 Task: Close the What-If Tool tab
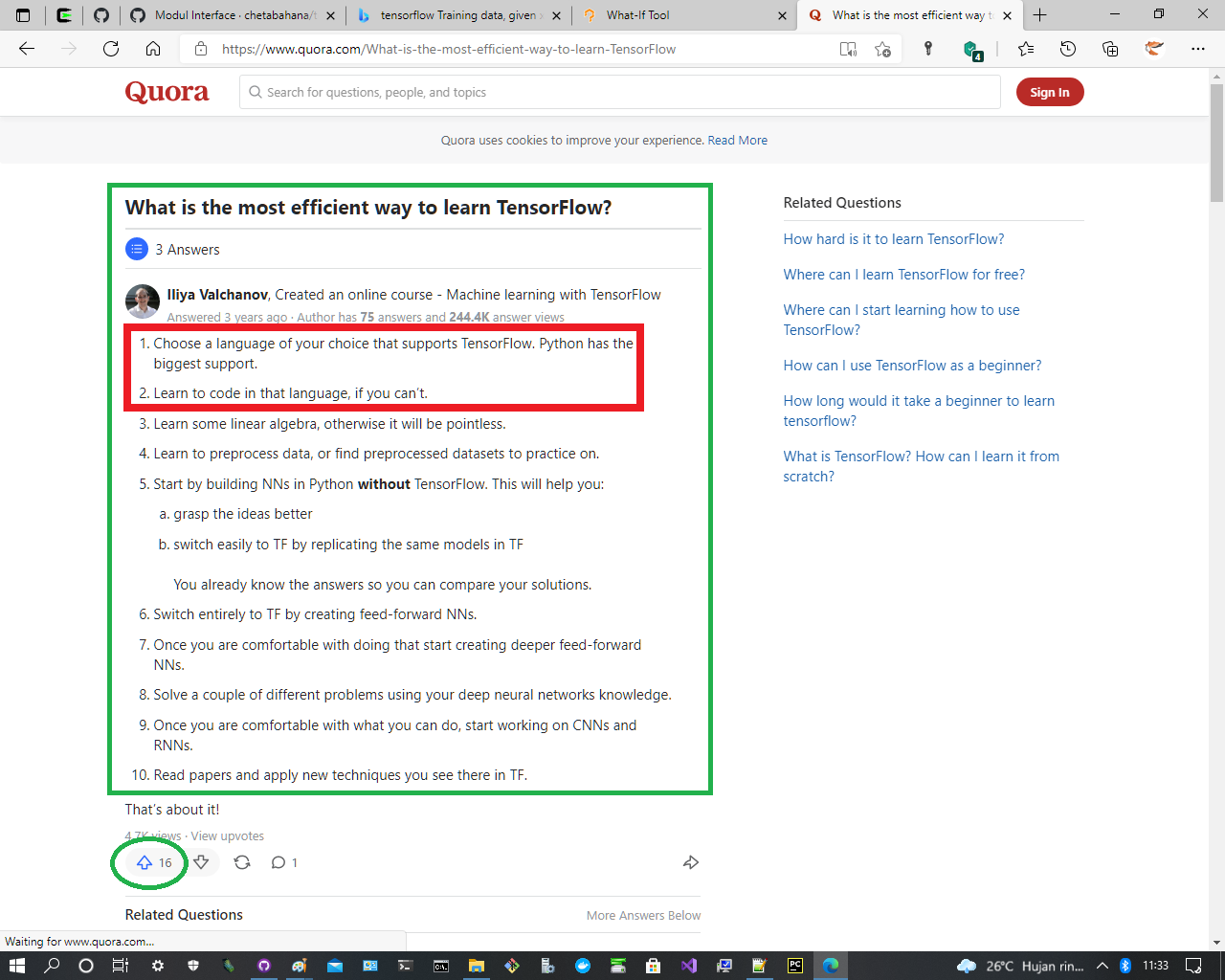point(782,15)
